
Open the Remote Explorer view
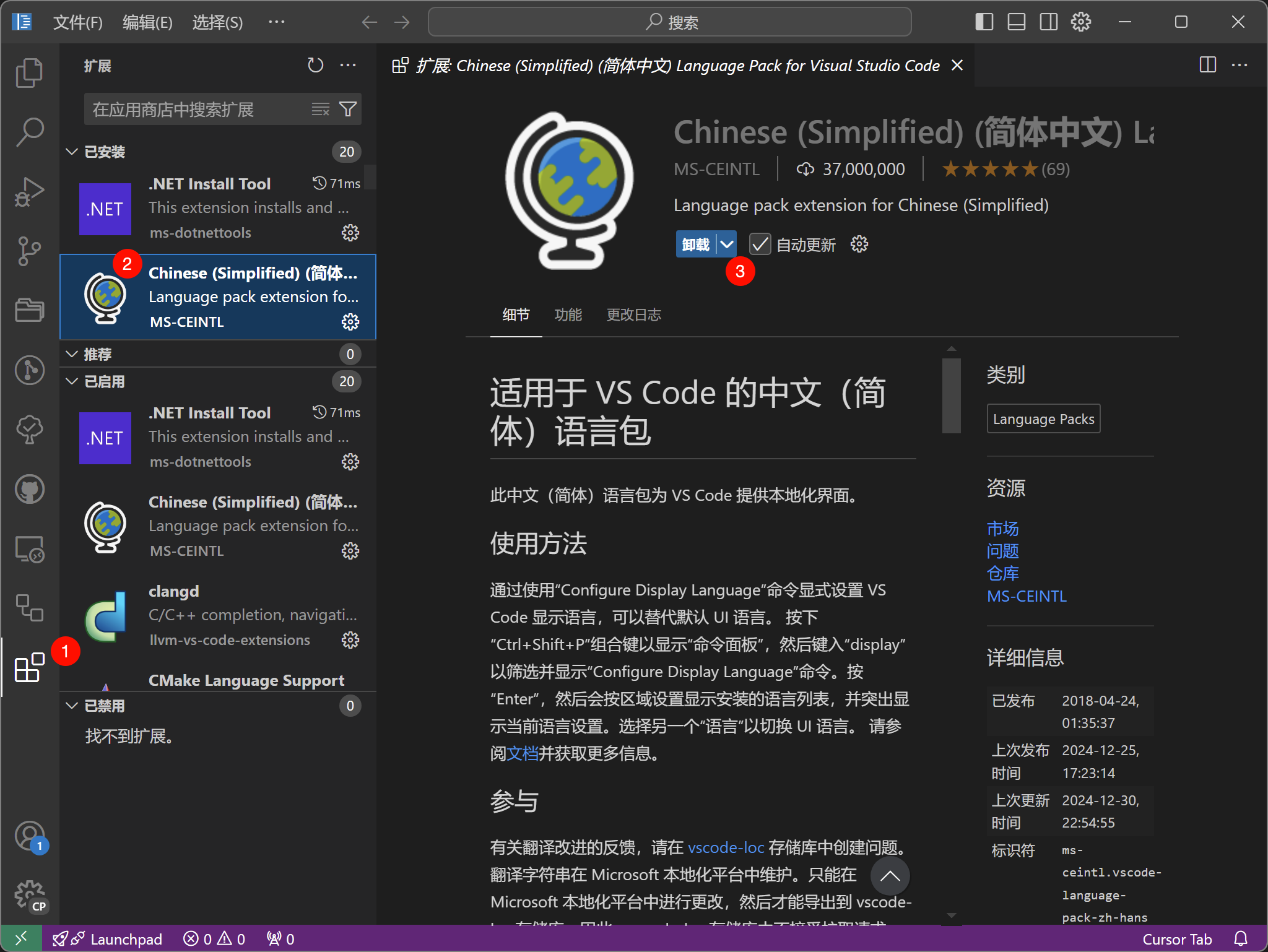pos(29,548)
